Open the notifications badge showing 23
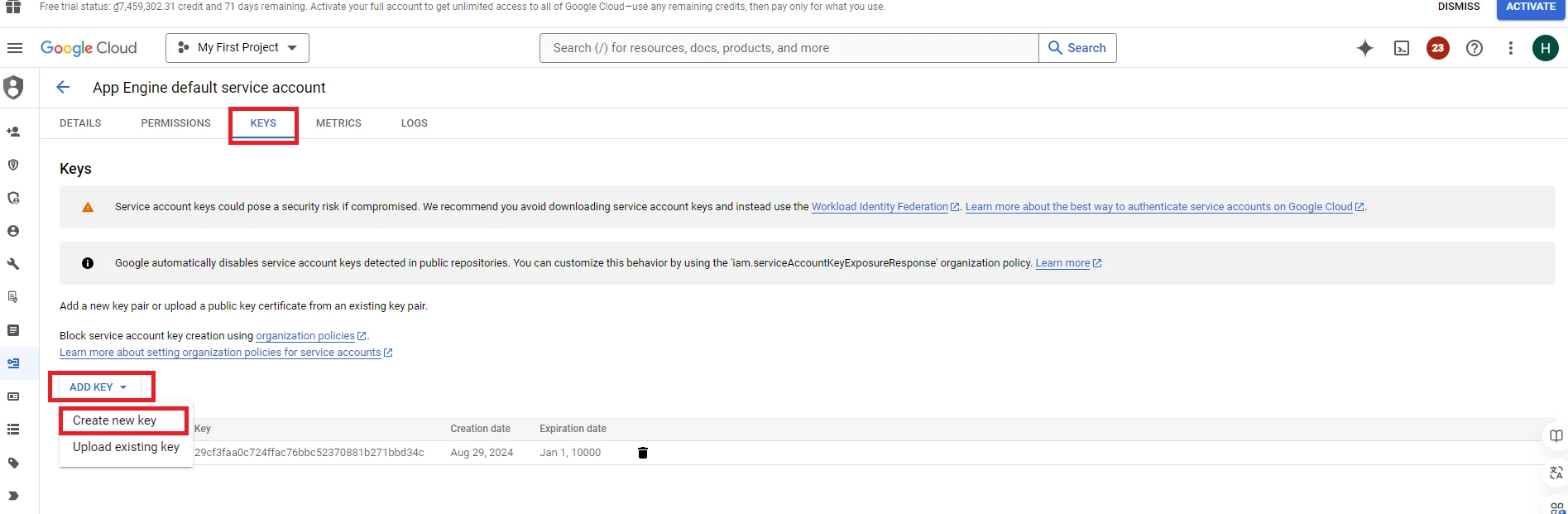This screenshot has height=514, width=1568. tap(1438, 48)
